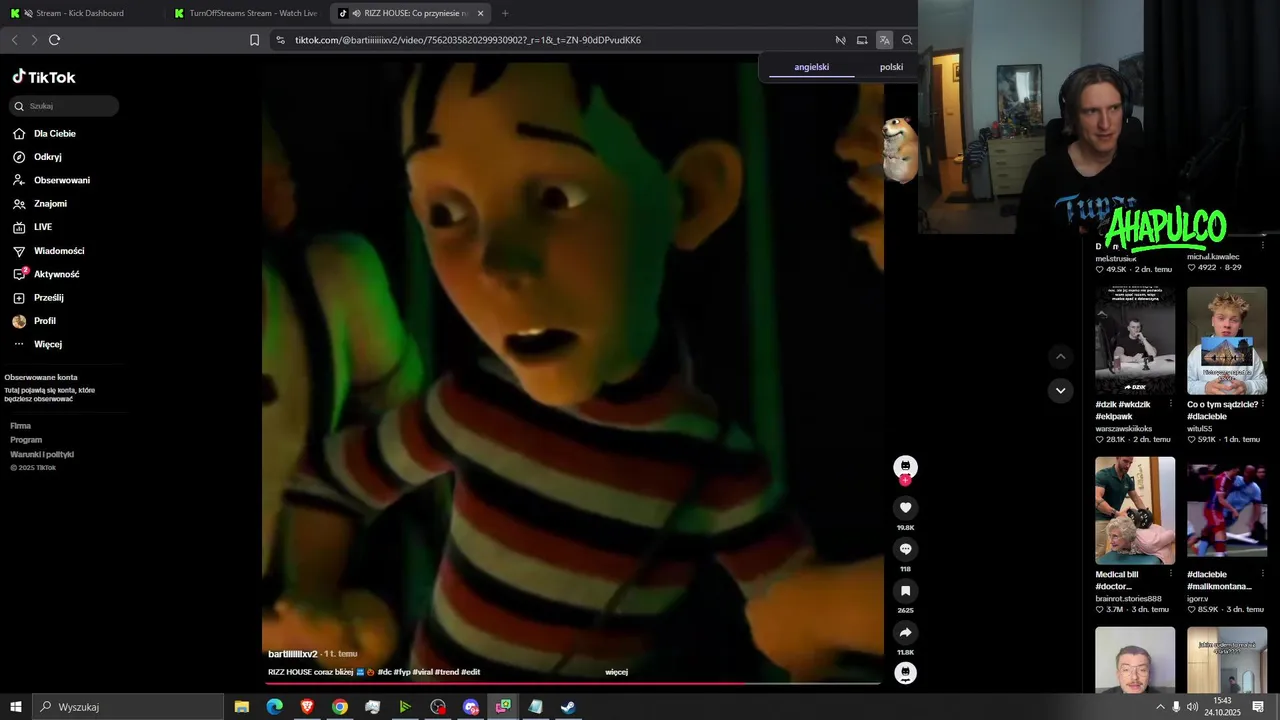Image resolution: width=1280 pixels, height=720 pixels.
Task: Open Wiadomości messages
Action: tap(48, 251)
